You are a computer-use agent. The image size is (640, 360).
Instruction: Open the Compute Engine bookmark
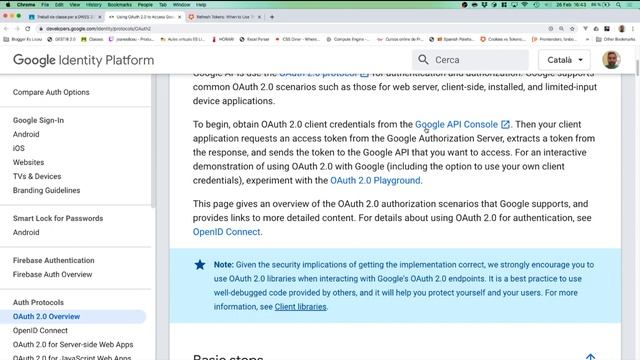[x=348, y=39]
